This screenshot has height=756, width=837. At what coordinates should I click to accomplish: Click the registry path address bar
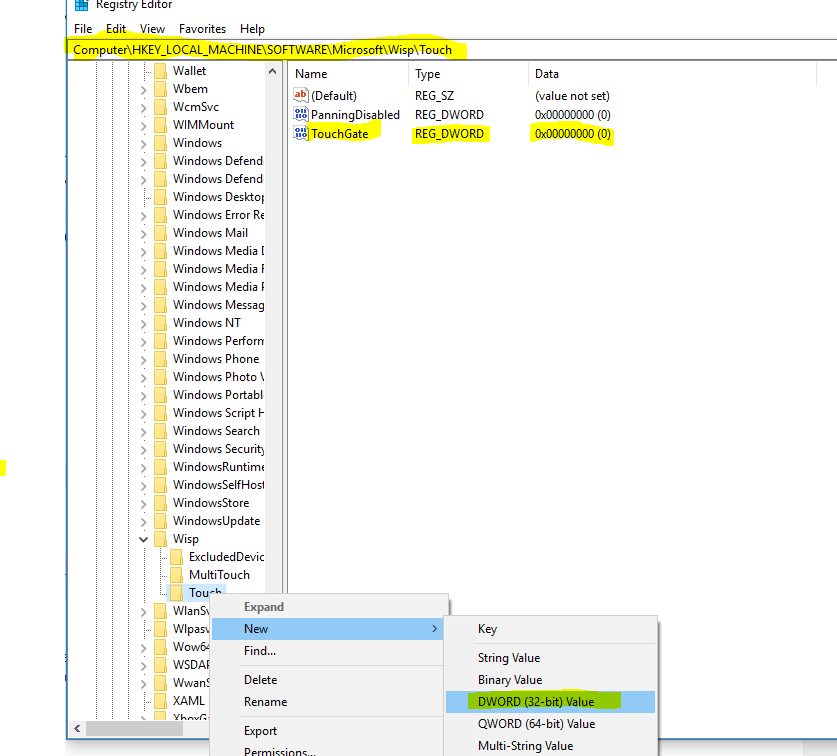(x=452, y=50)
